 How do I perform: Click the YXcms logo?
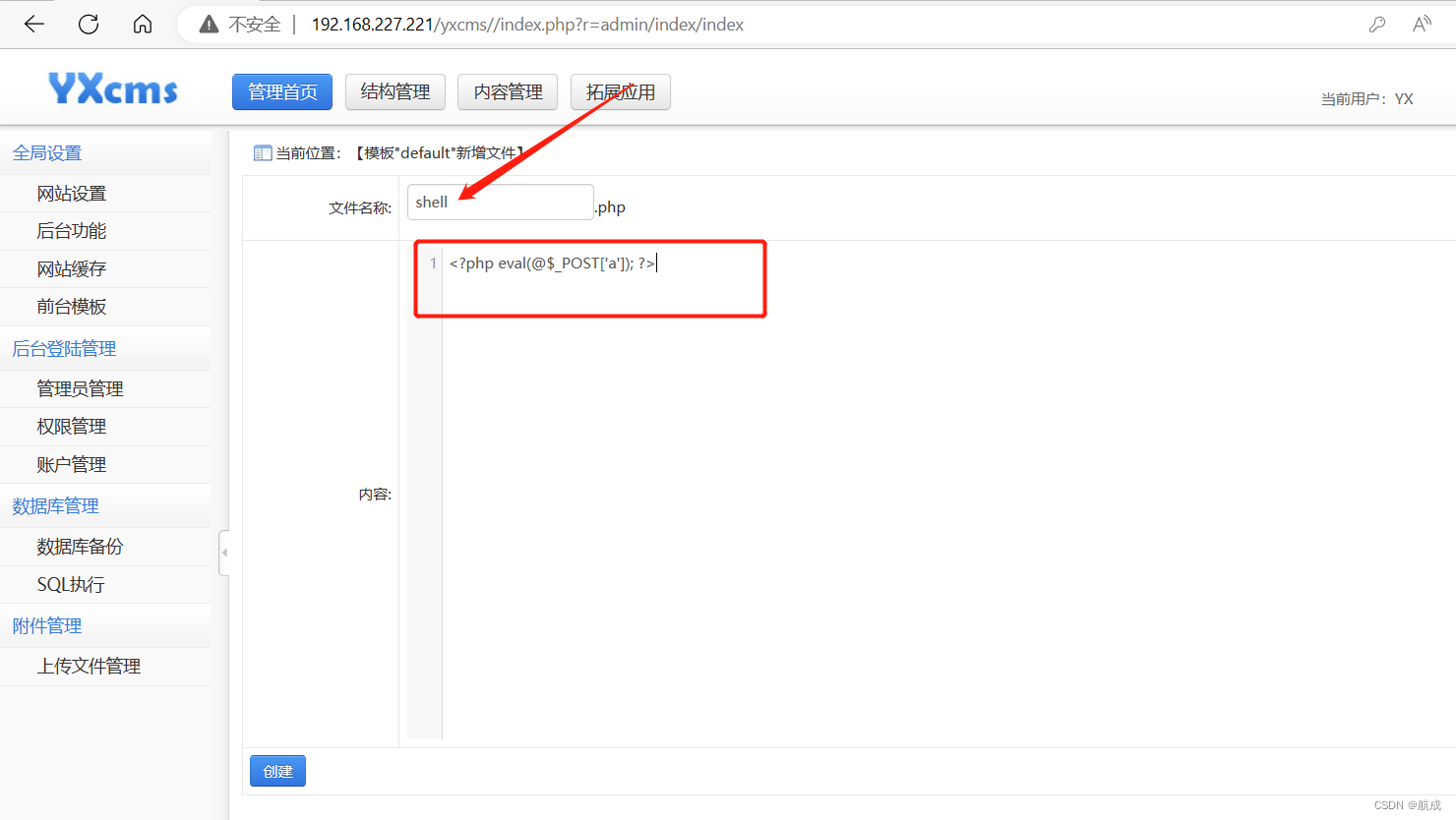[113, 89]
